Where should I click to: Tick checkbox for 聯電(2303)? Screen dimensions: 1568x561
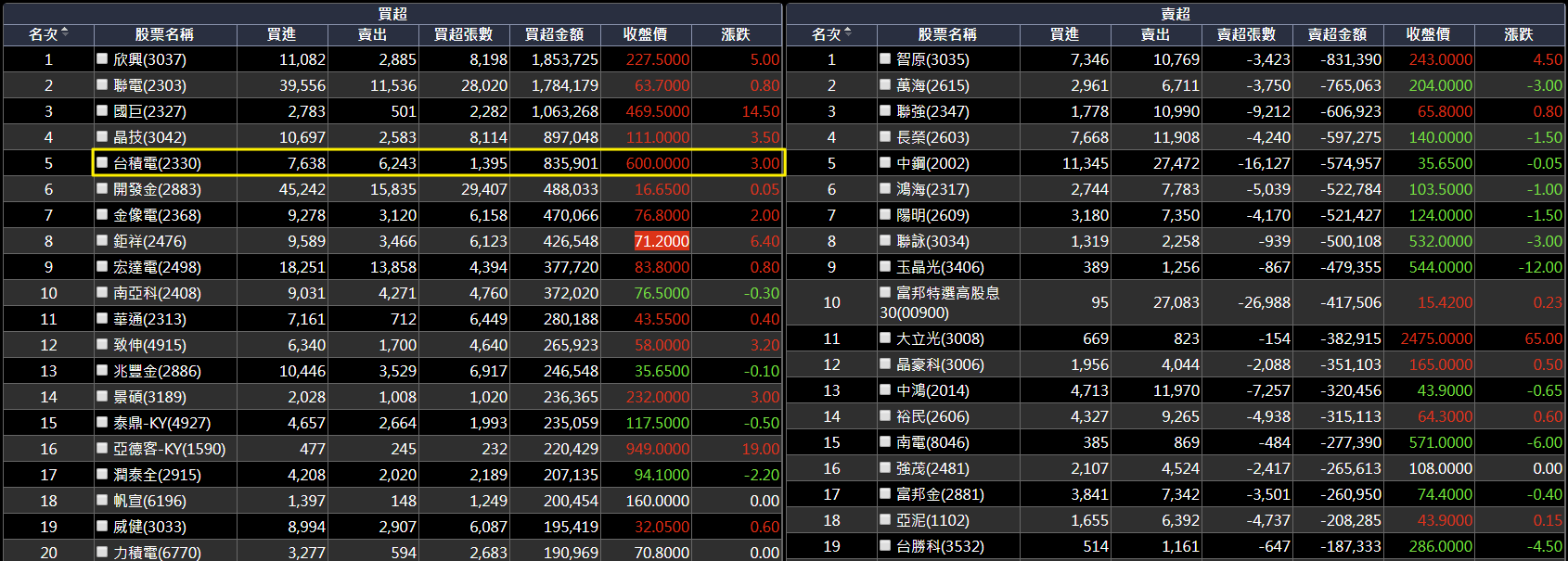102,84
